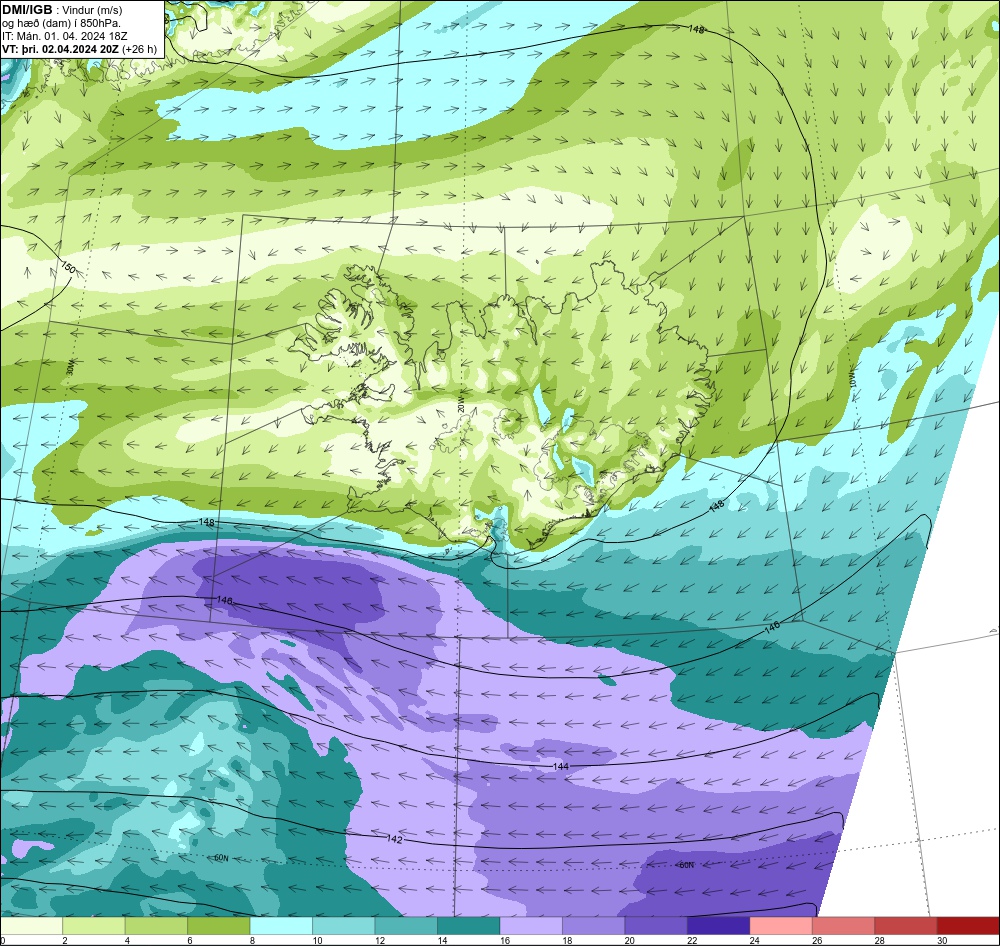Click the left "60N" latitude label
This screenshot has width=1000, height=946.
coord(221,858)
